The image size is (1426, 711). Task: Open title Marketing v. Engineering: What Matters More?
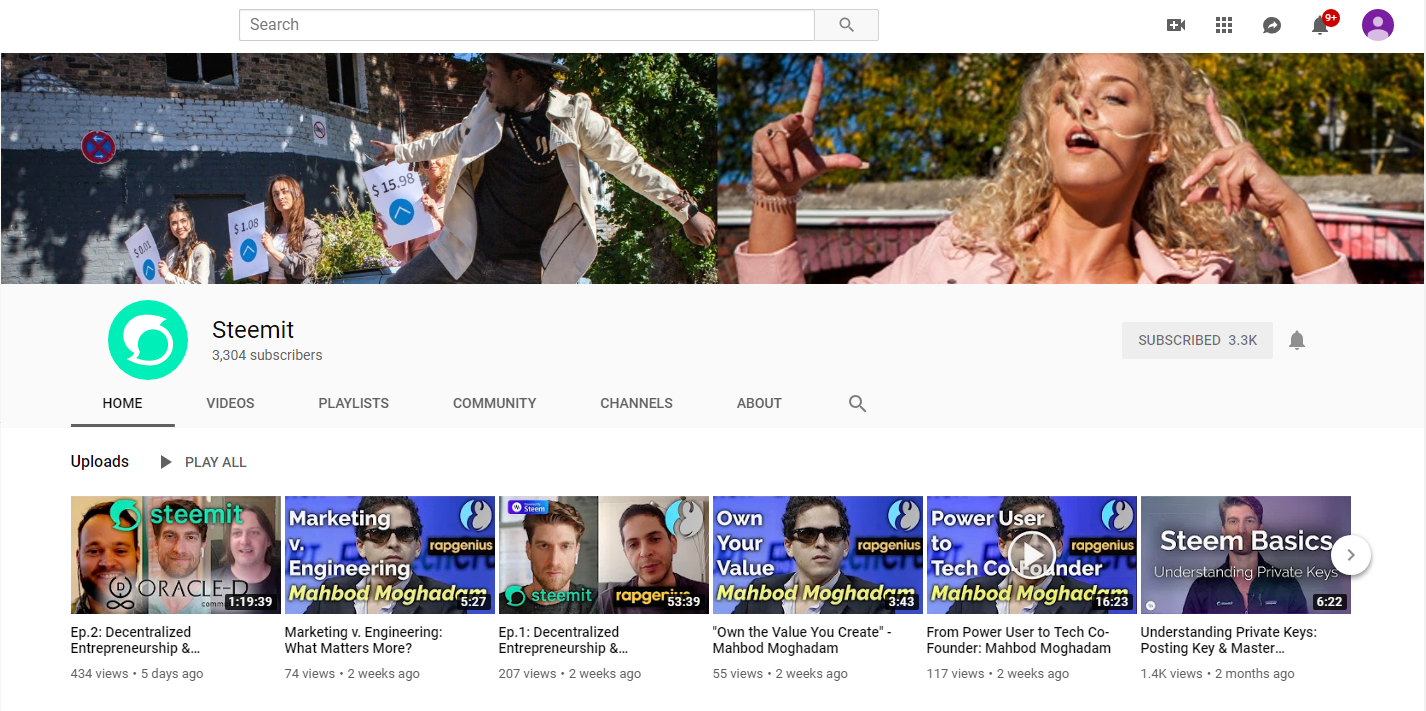point(364,640)
